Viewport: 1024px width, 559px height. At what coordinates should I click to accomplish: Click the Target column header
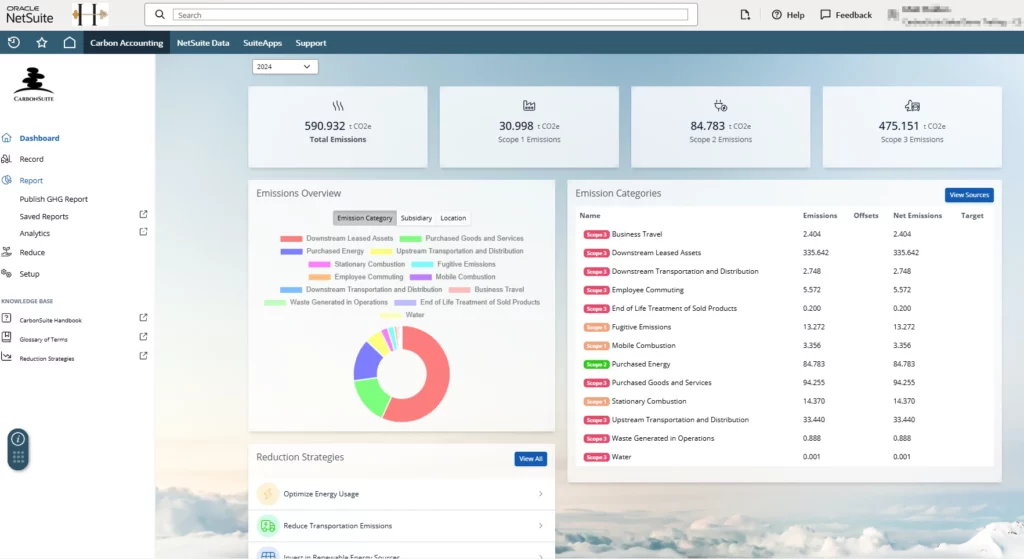coord(972,216)
